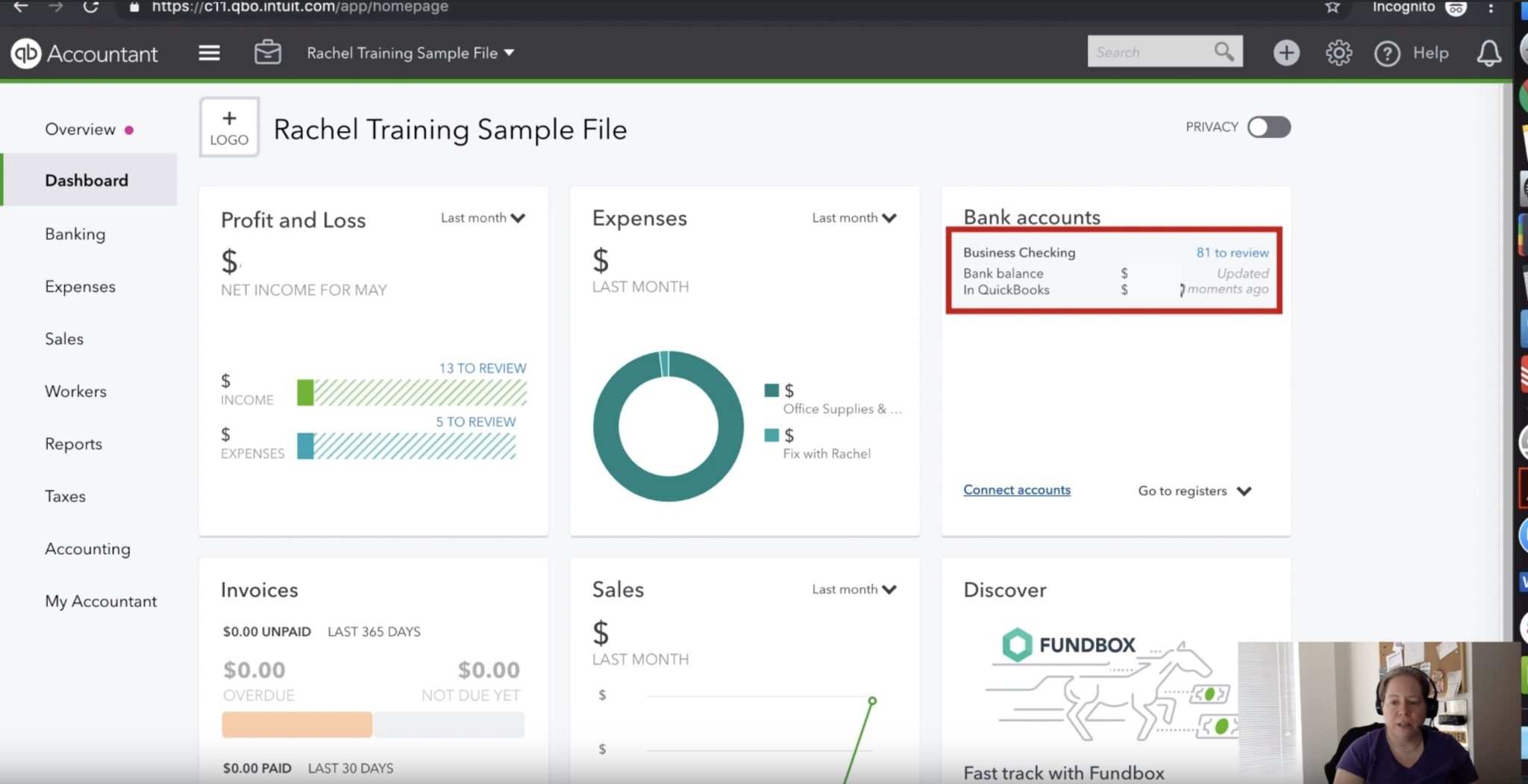Expand the Rachel Training Sample File dropdown

pos(410,53)
